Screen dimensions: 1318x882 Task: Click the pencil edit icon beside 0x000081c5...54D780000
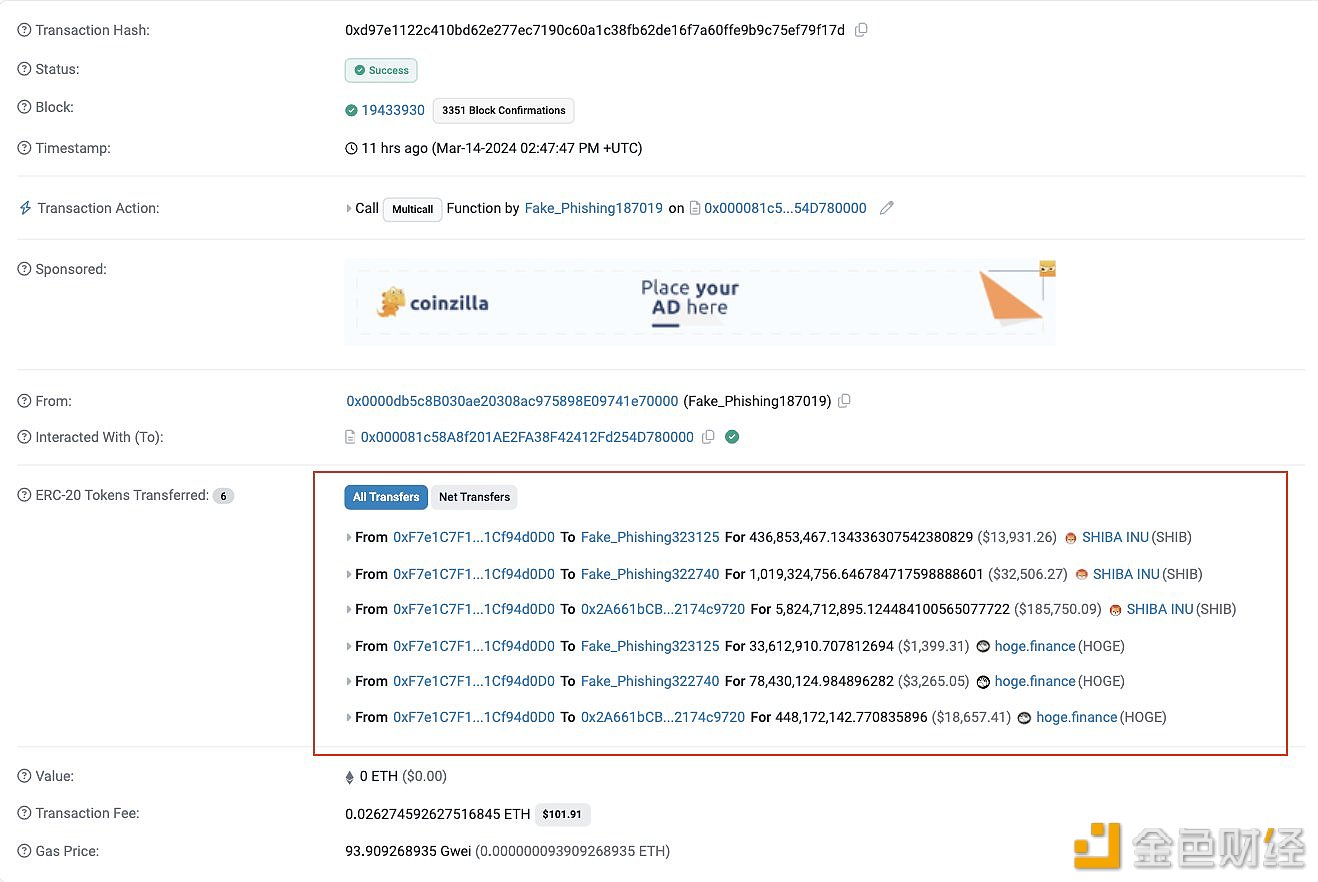pos(886,208)
